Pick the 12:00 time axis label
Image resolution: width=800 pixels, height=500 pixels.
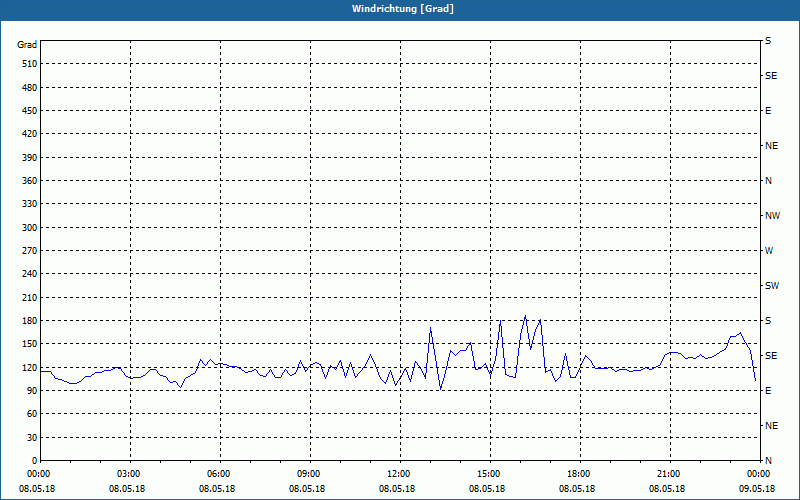point(400,473)
